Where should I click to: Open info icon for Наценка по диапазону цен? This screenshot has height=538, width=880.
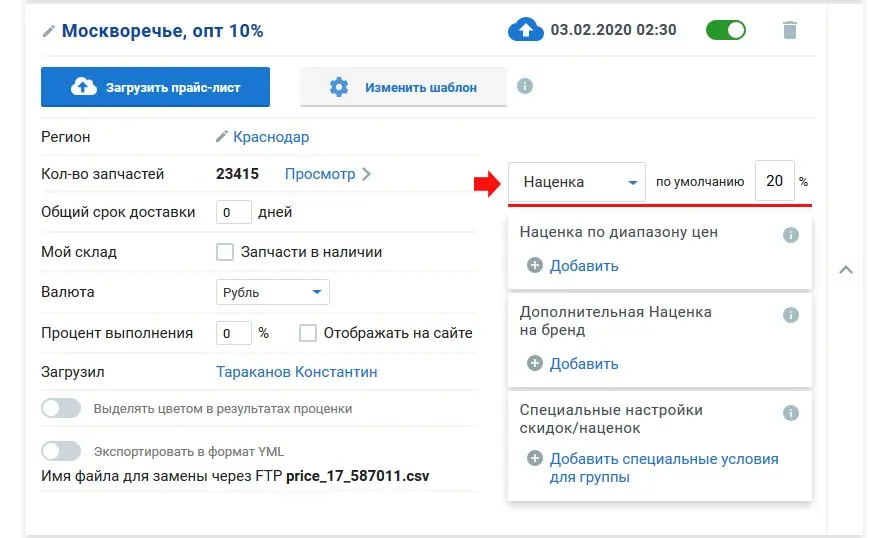tap(791, 235)
